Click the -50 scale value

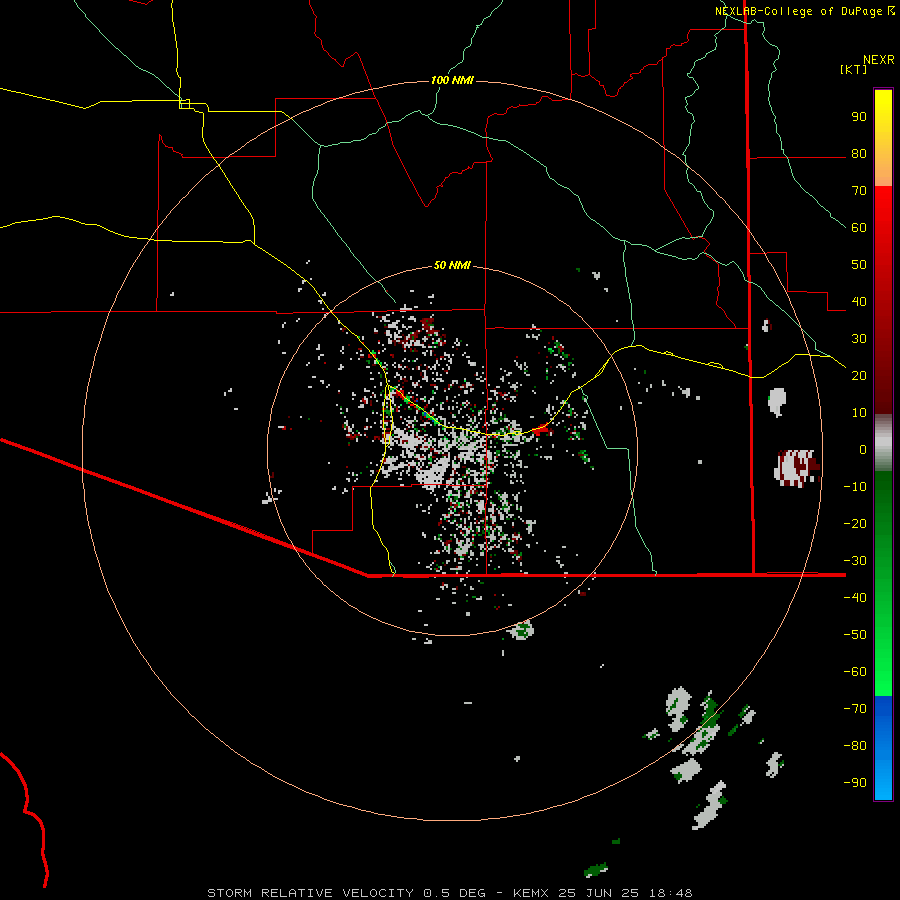pos(855,635)
